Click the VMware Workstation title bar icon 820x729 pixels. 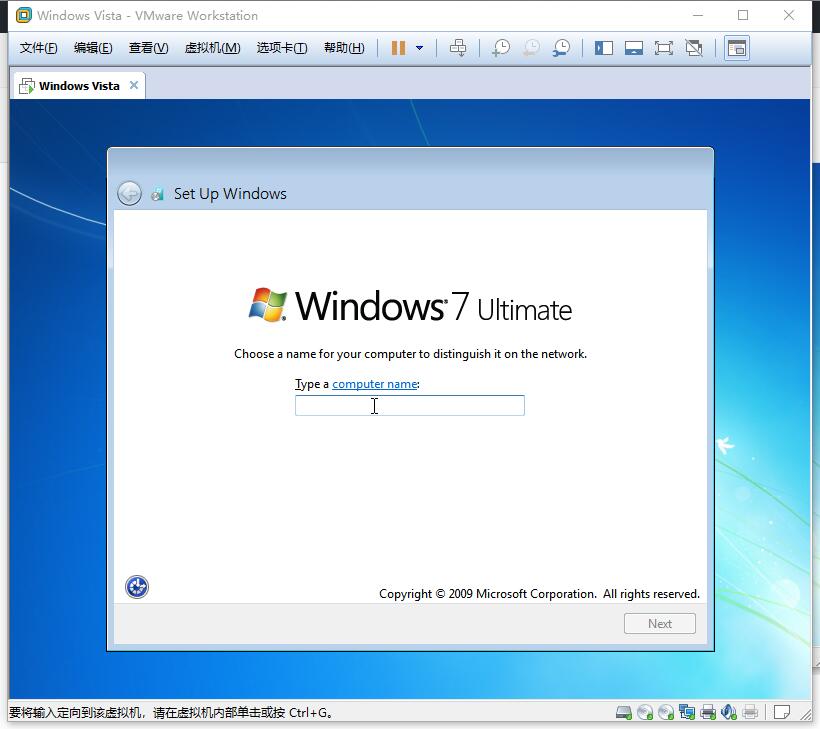tap(24, 15)
